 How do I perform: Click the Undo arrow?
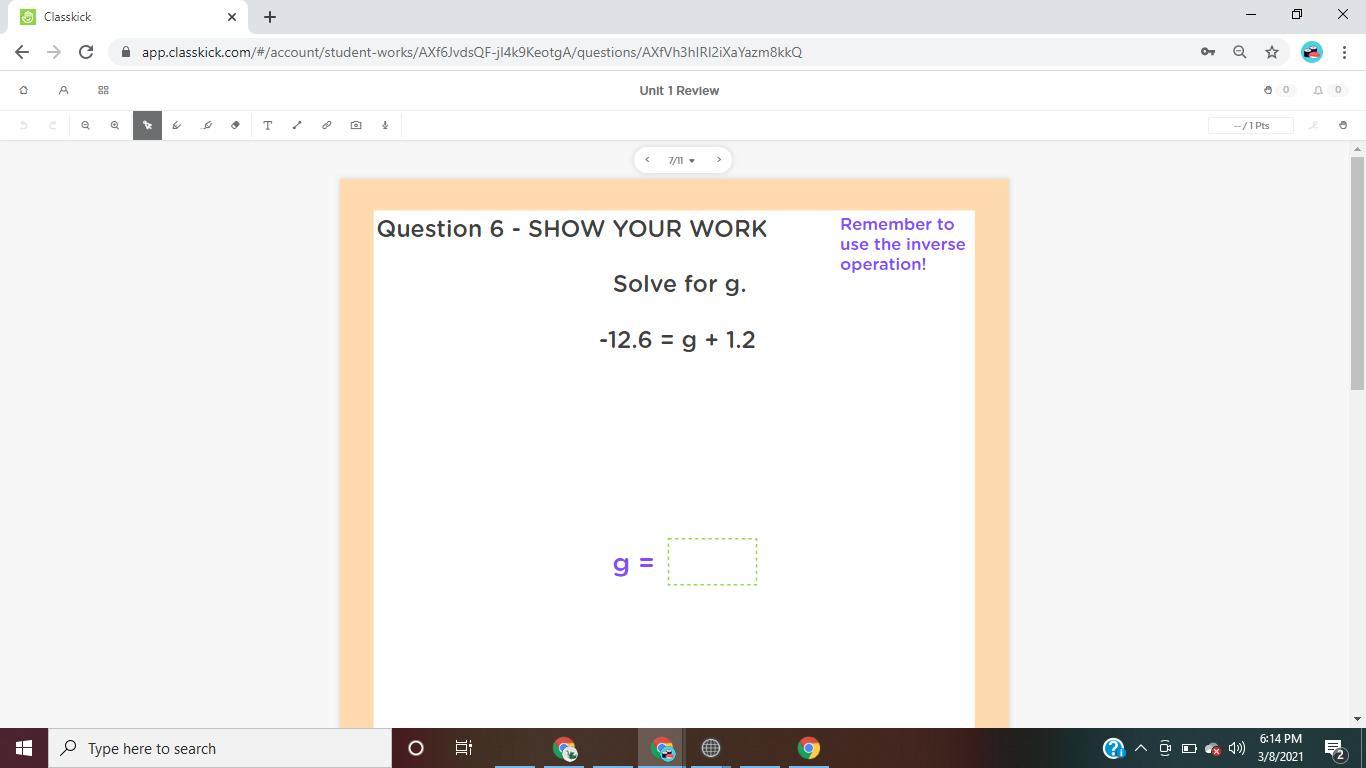tap(25, 125)
